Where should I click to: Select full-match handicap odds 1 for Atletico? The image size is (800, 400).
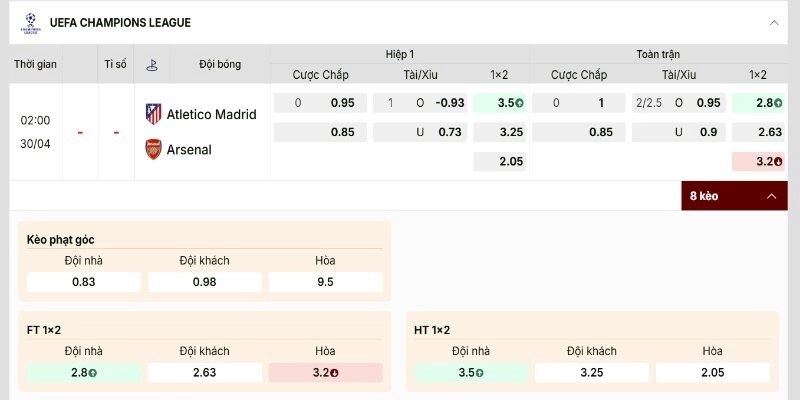[579, 103]
